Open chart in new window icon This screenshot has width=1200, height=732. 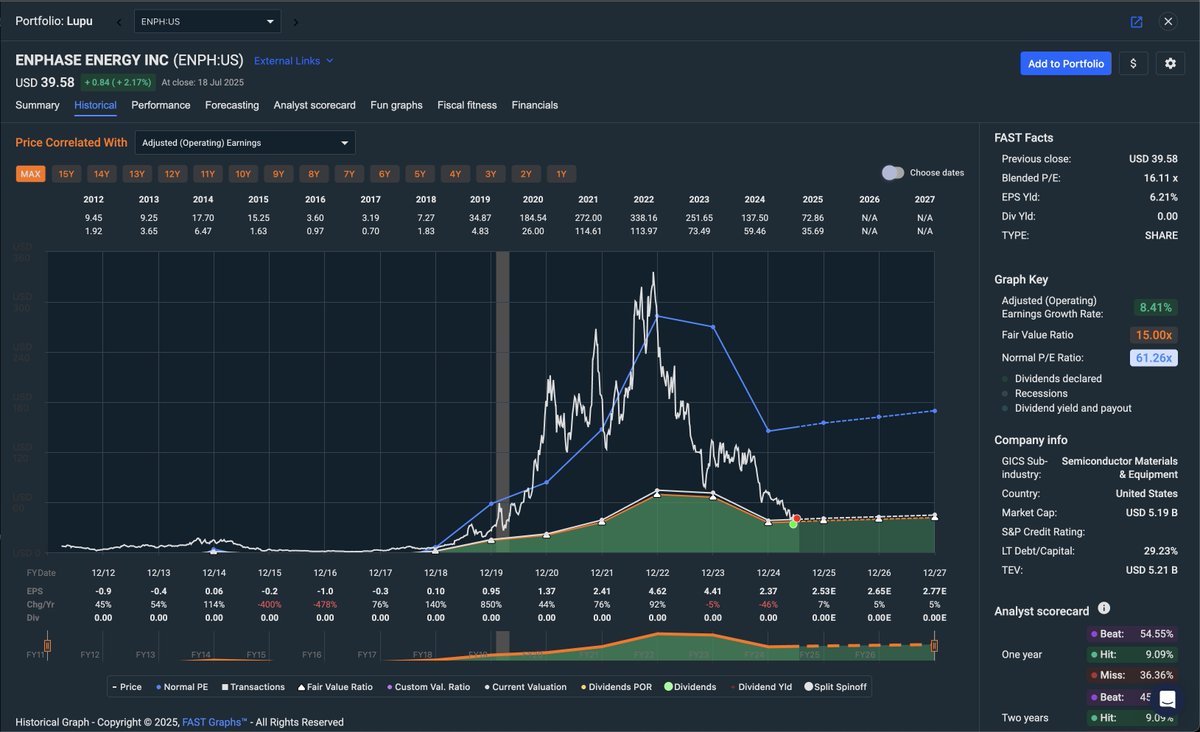point(1136,22)
